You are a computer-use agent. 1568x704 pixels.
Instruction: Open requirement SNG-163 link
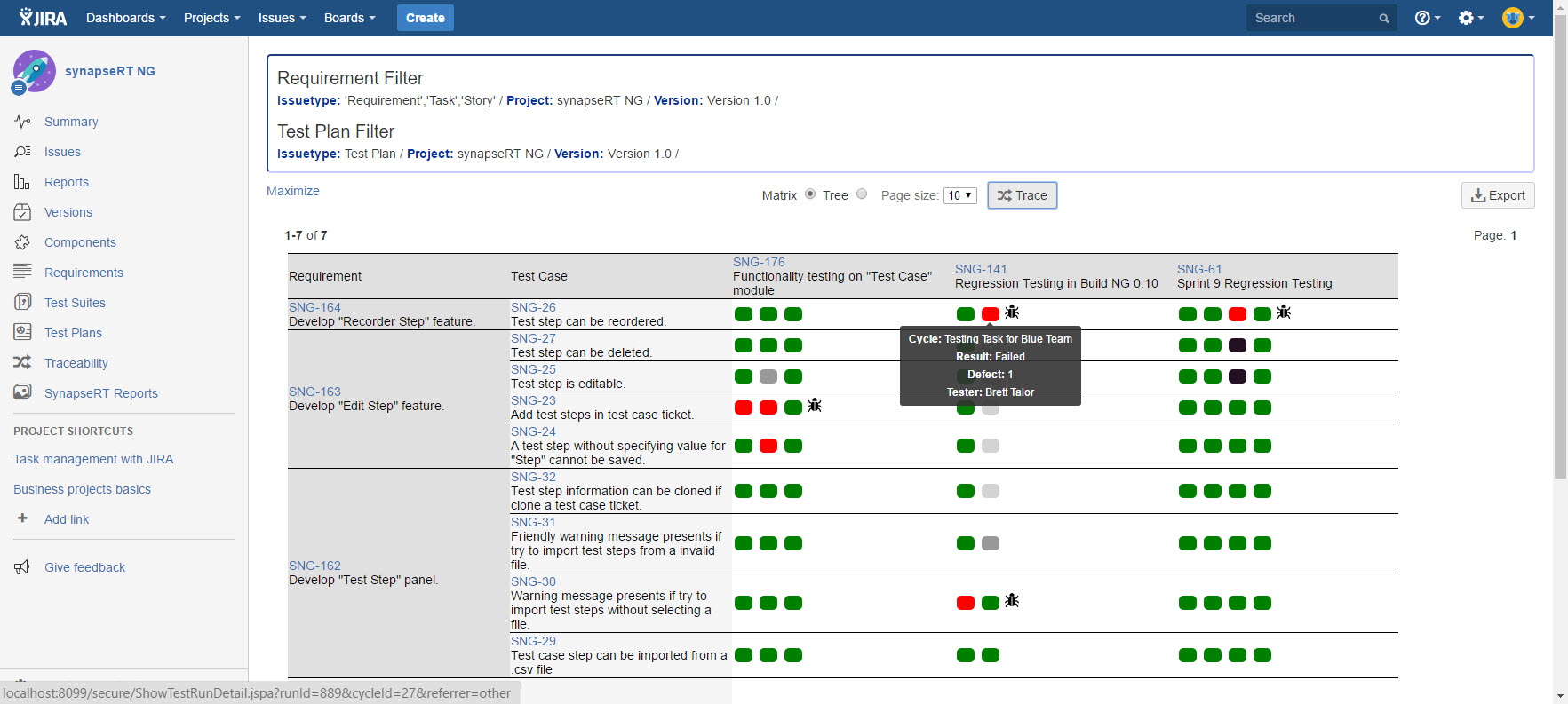(314, 392)
